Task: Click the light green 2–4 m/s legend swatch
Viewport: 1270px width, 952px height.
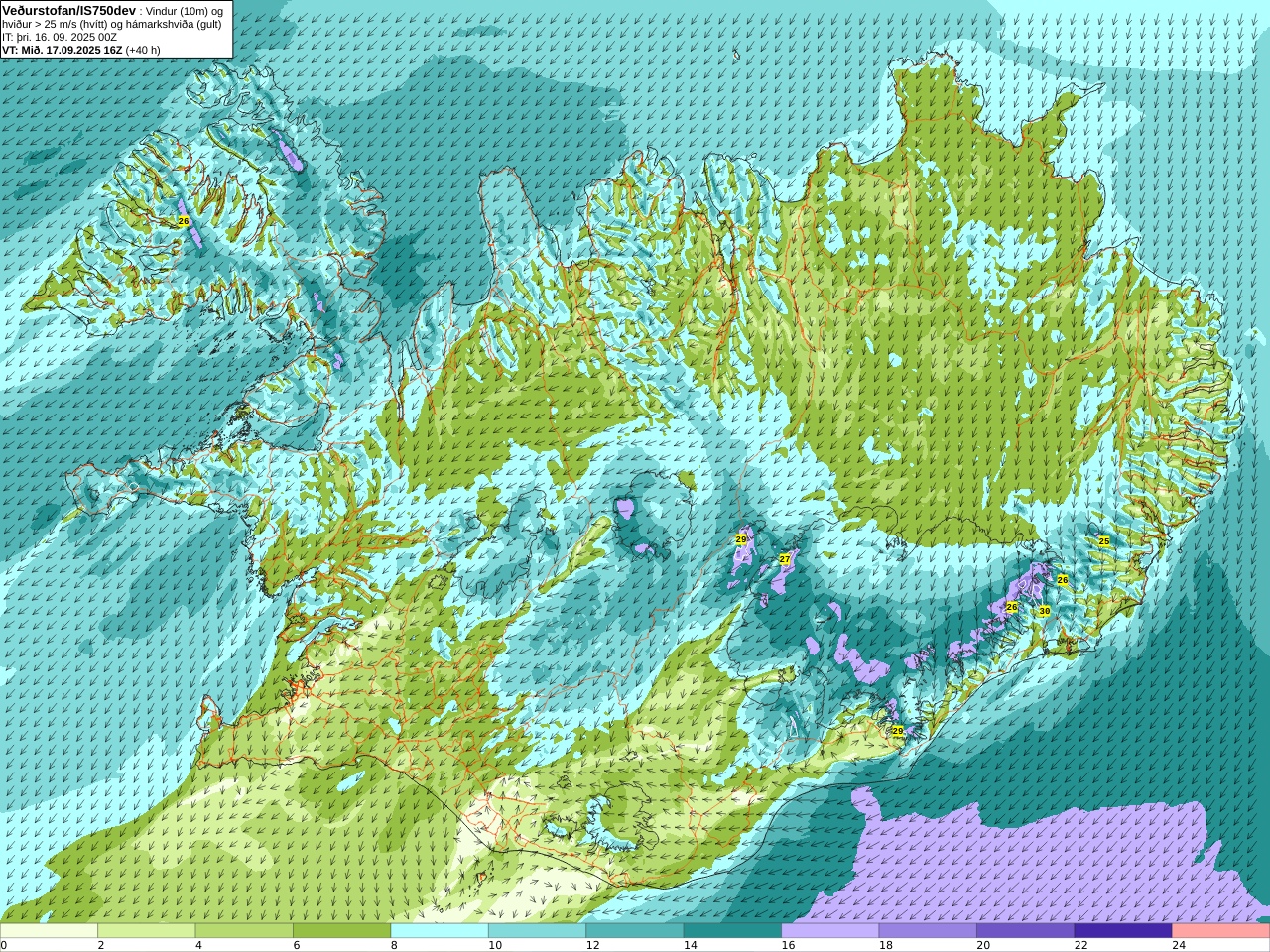Action: pos(146,931)
